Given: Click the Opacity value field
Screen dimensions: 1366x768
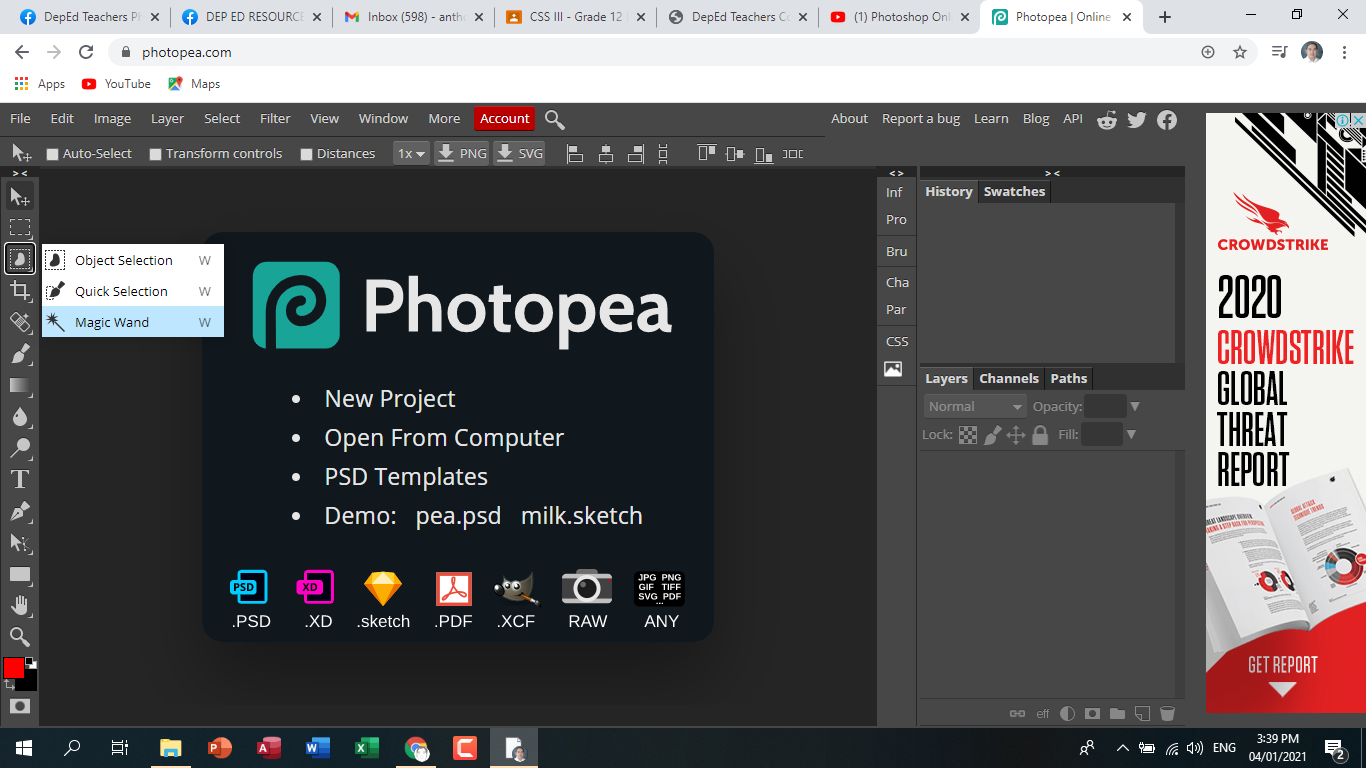Looking at the screenshot, I should 1105,406.
